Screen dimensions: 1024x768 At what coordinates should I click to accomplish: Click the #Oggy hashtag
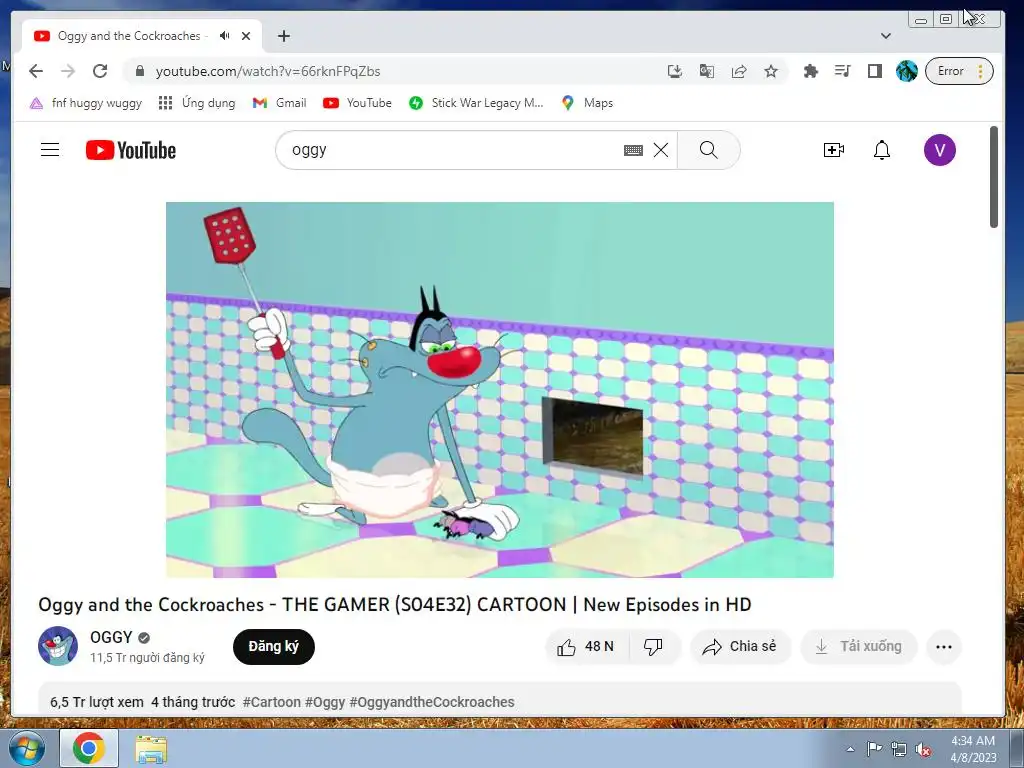pyautogui.click(x=325, y=702)
